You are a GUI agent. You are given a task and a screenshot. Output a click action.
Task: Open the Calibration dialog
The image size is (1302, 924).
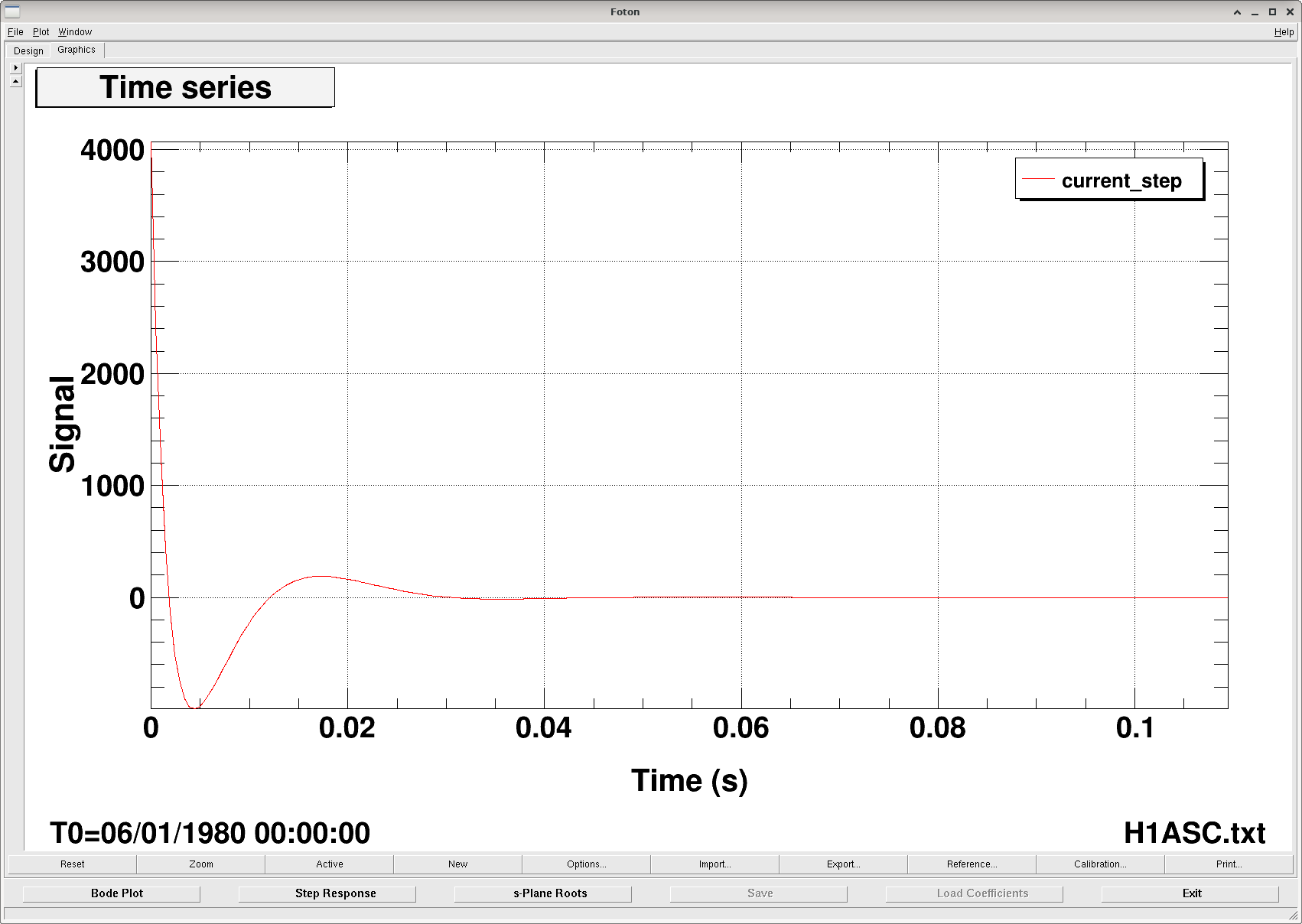click(1100, 864)
